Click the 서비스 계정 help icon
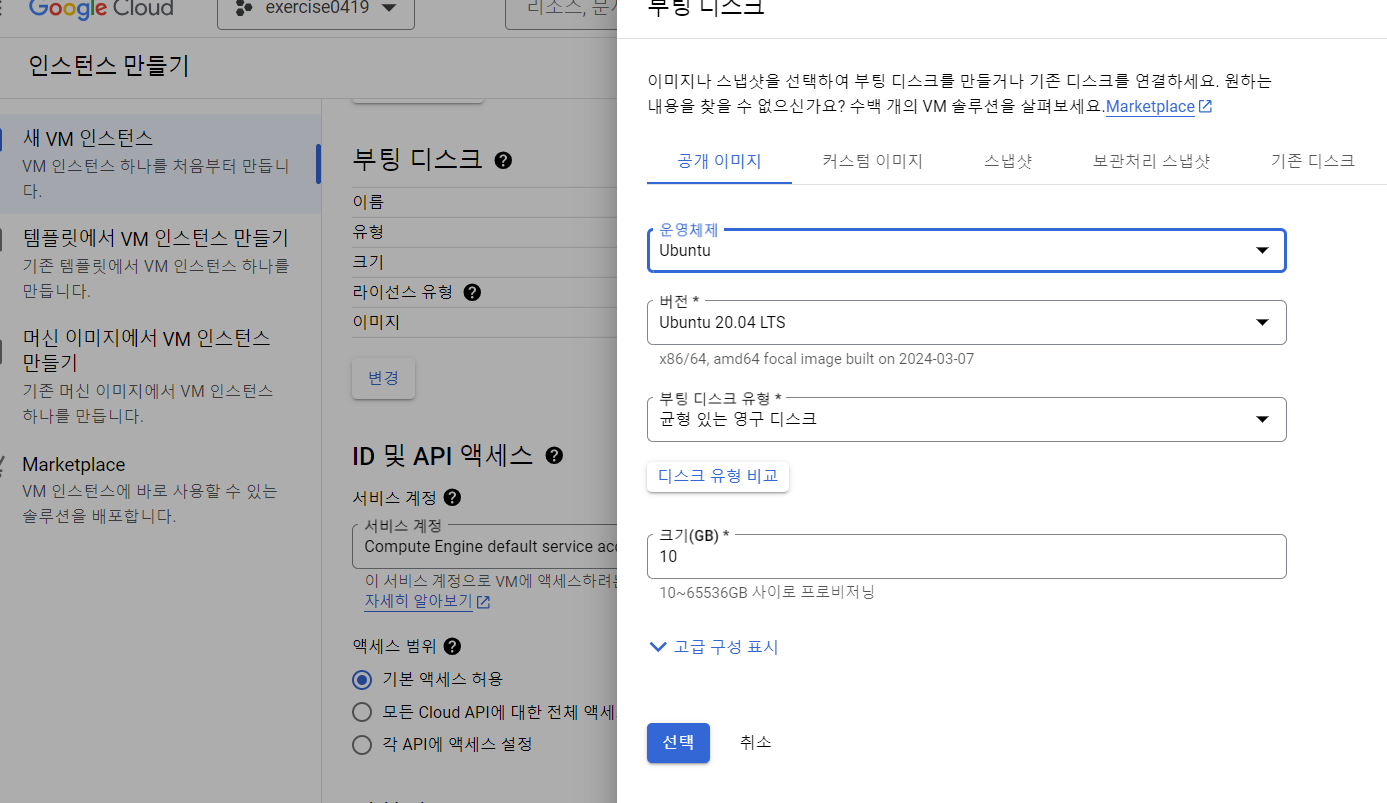1387x803 pixels. tap(451, 497)
